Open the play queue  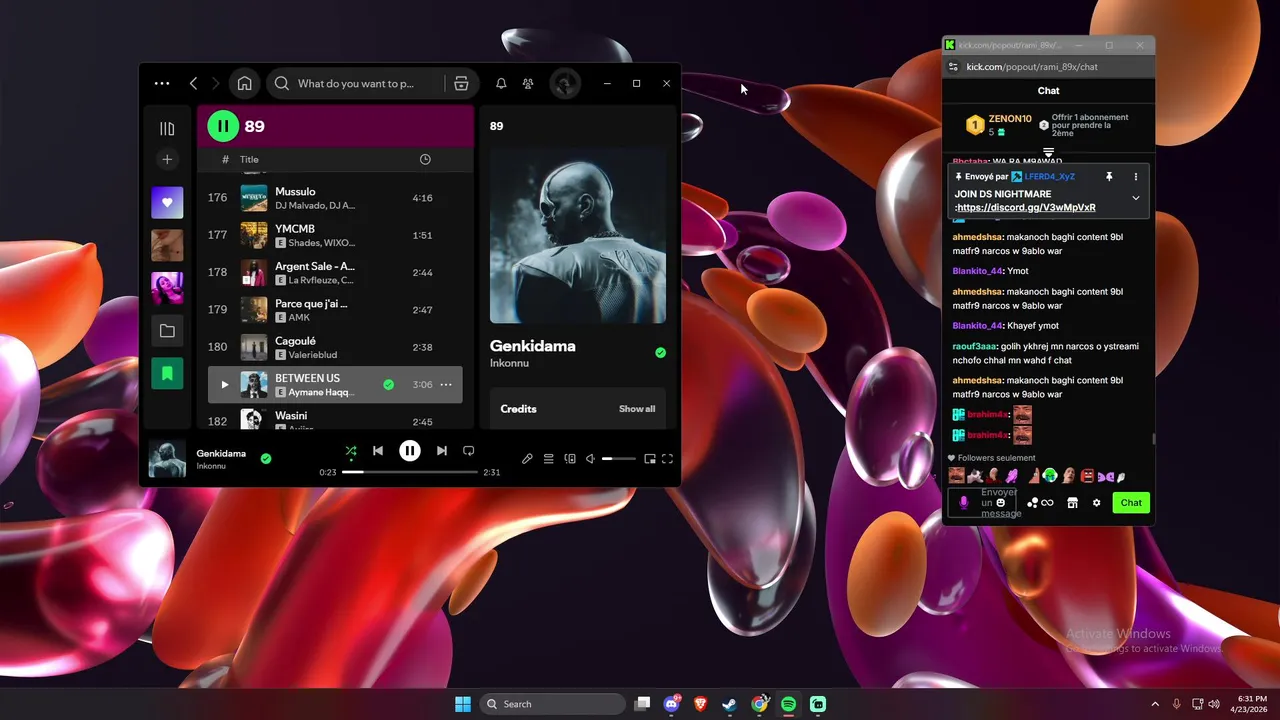(549, 459)
